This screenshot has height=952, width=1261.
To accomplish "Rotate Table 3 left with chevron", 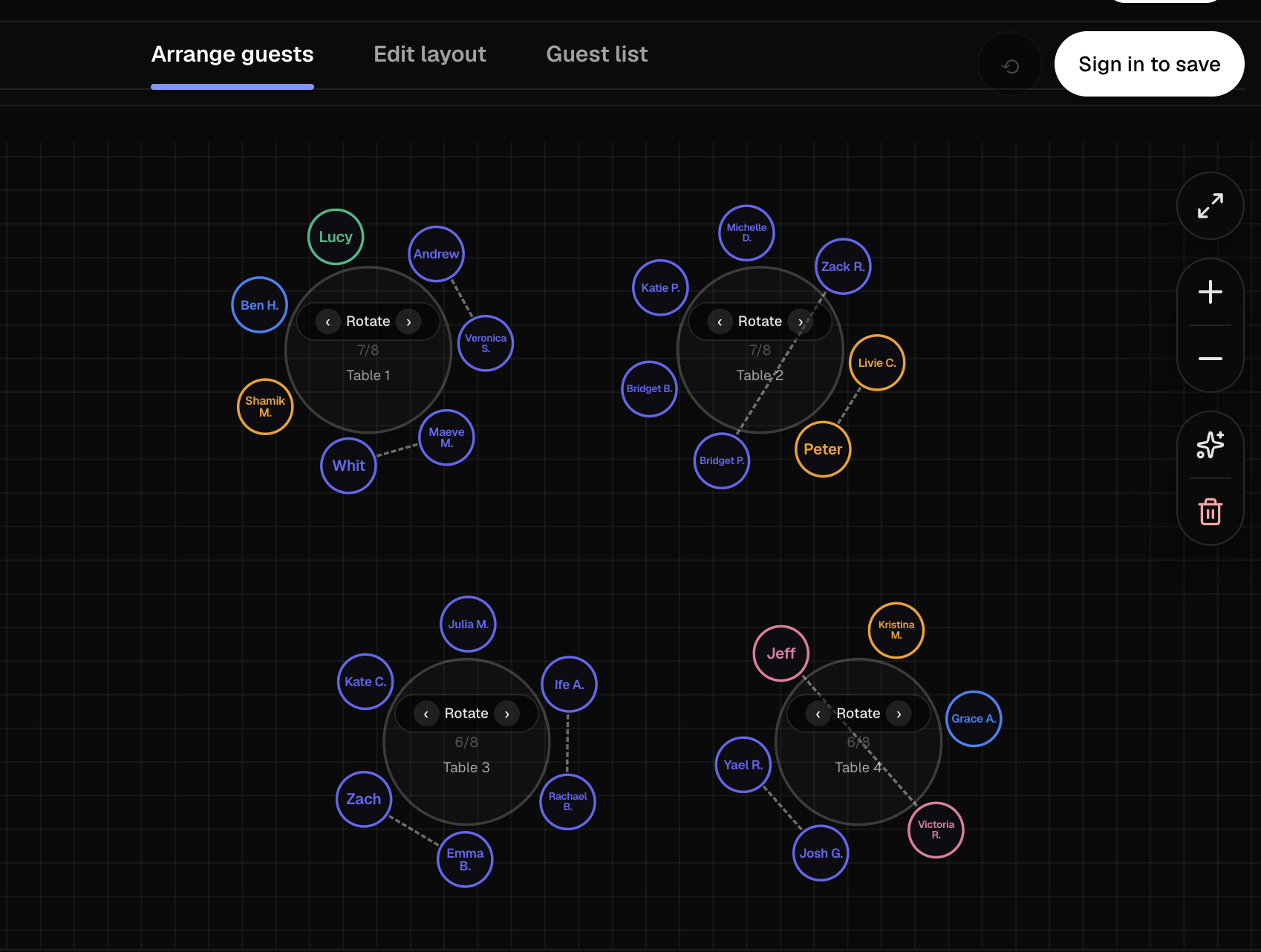I will pyautogui.click(x=426, y=714).
